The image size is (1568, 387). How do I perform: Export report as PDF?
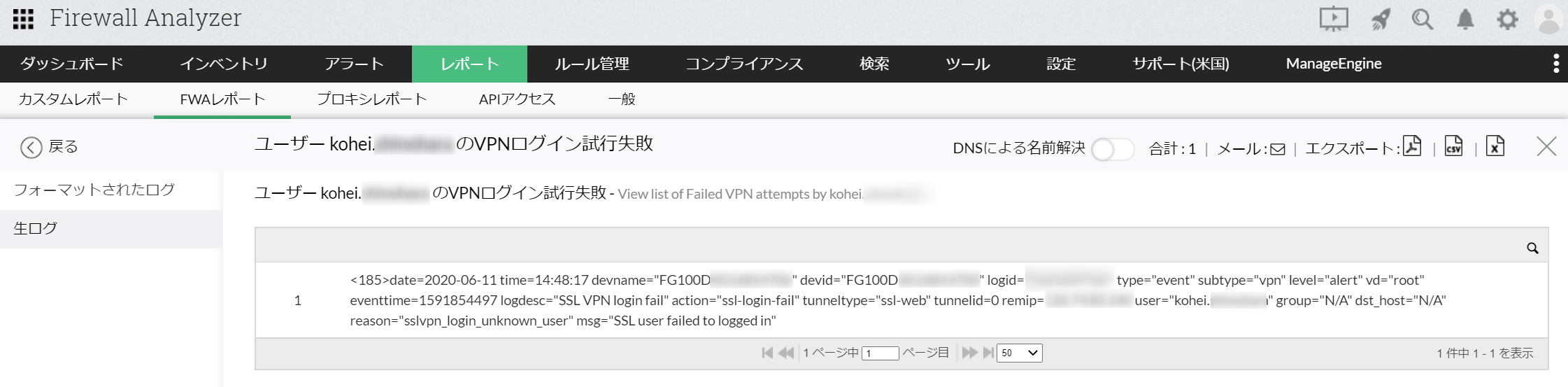[1411, 146]
